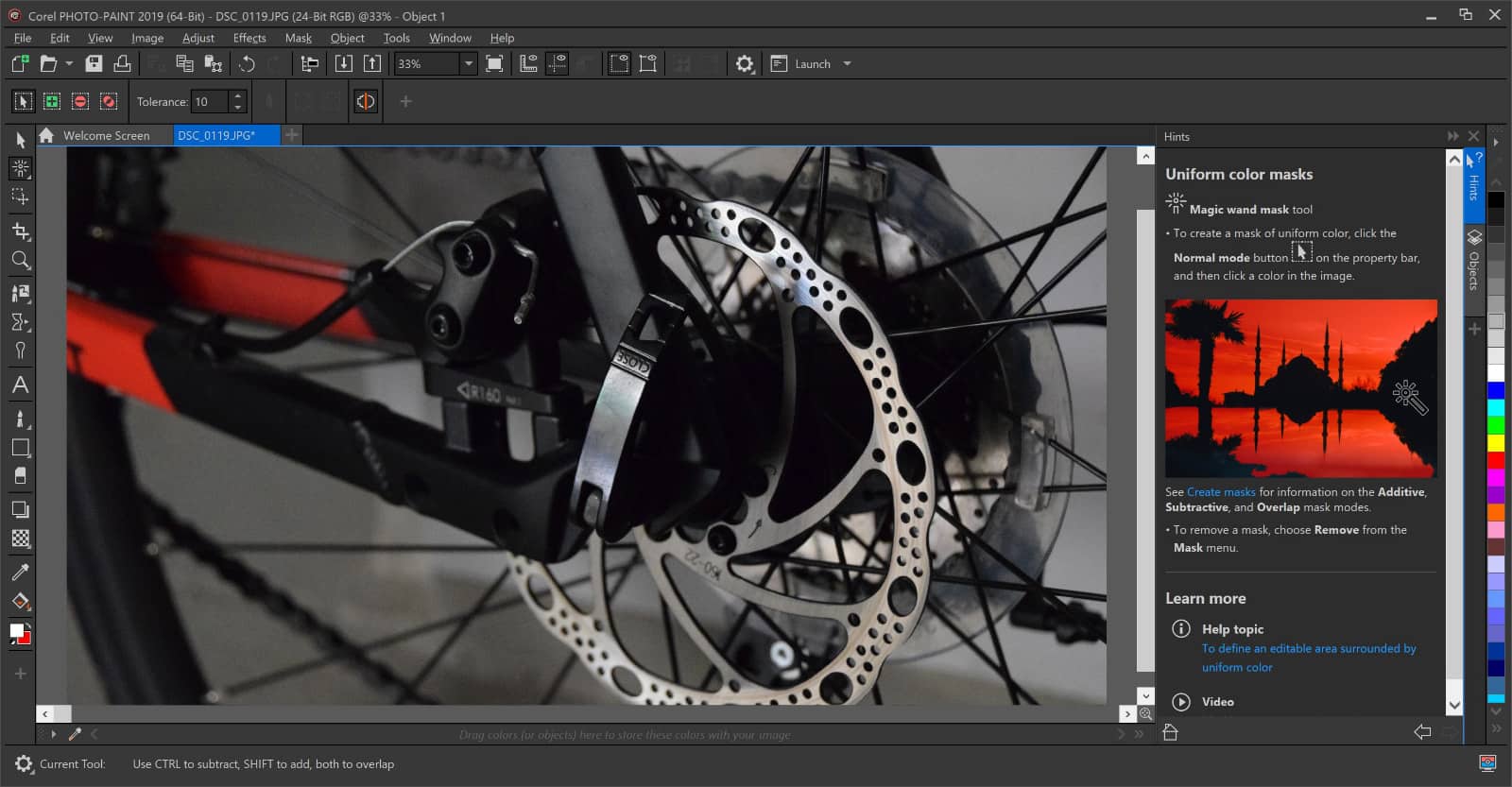The image size is (1512, 787).
Task: Follow the Create masks link
Action: coord(1221,491)
